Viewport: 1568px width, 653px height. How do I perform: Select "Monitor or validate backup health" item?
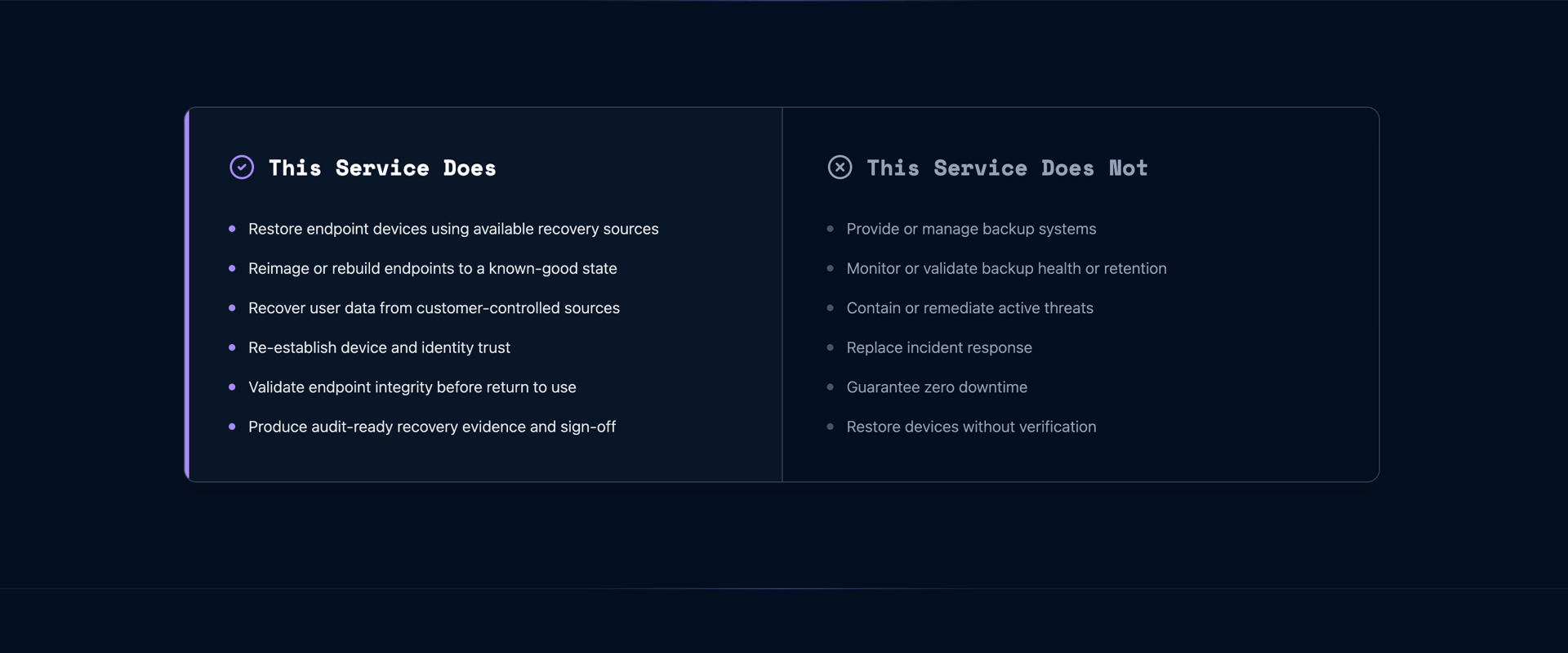[x=1005, y=268]
